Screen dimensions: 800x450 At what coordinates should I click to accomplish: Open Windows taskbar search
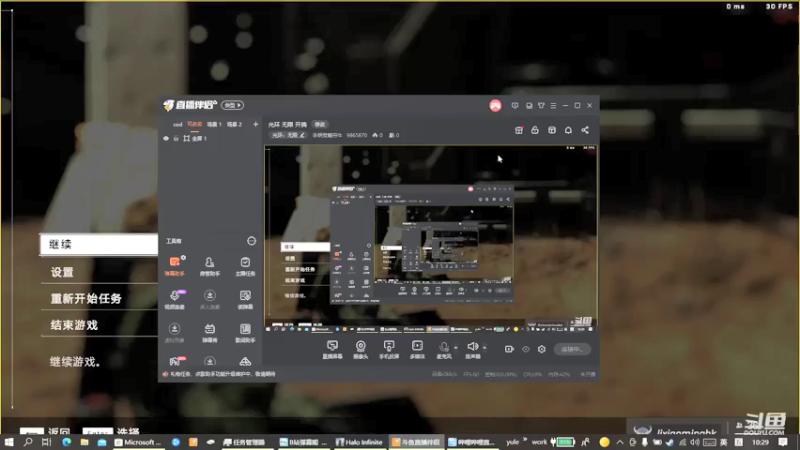coord(28,442)
